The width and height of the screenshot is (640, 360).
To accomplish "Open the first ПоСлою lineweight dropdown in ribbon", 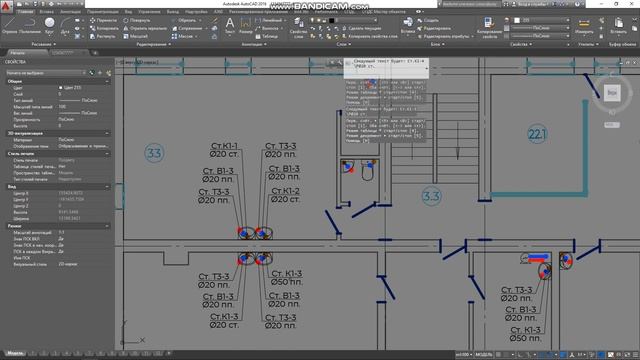I will pos(540,28).
